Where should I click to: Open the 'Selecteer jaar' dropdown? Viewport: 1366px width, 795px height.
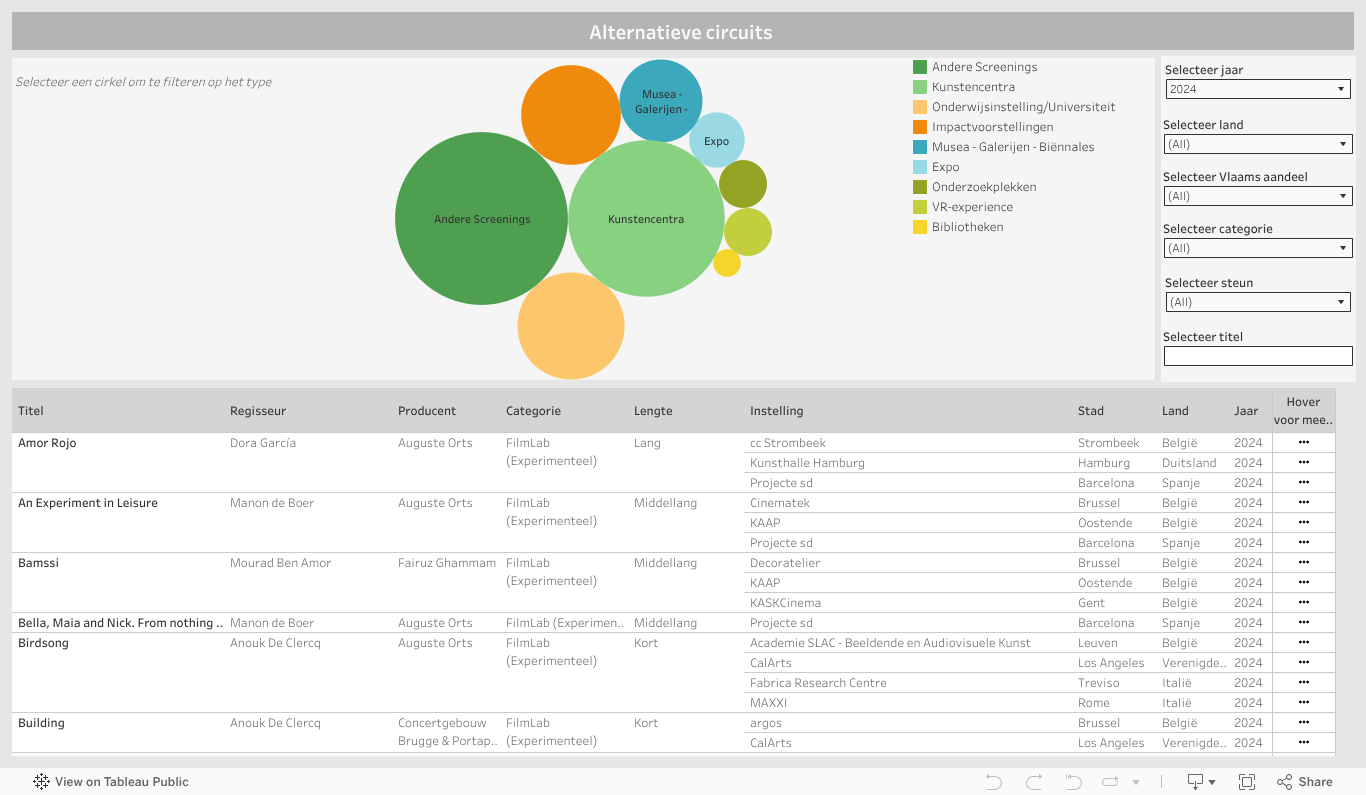point(1257,89)
